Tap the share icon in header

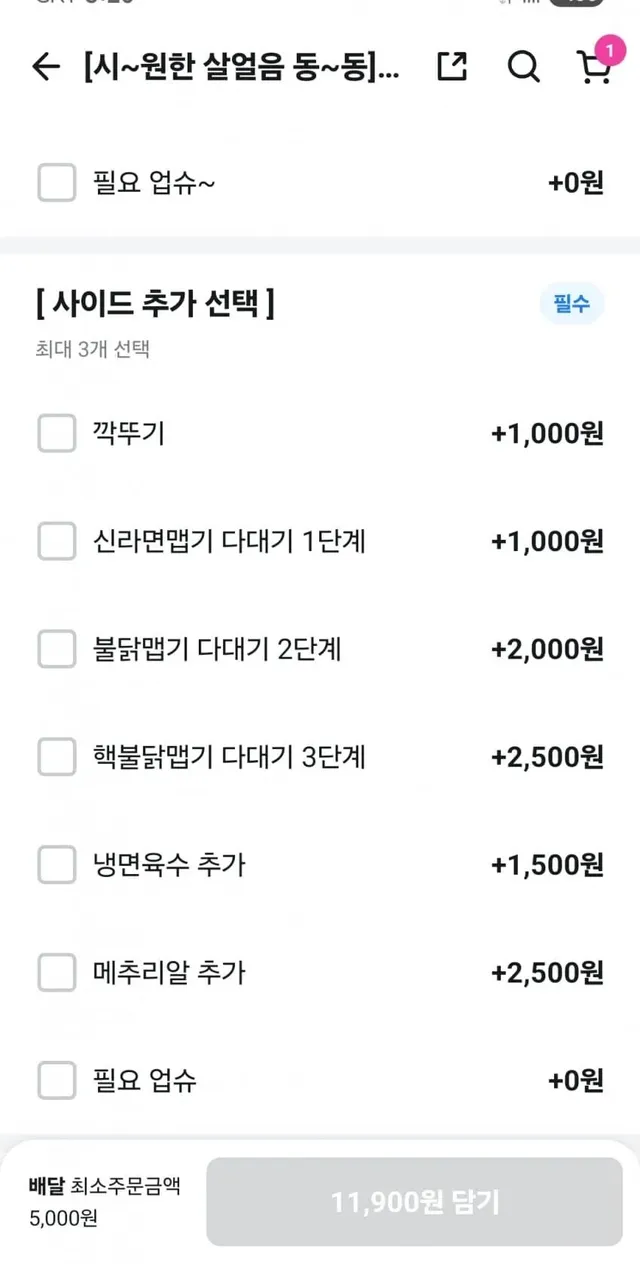(452, 67)
